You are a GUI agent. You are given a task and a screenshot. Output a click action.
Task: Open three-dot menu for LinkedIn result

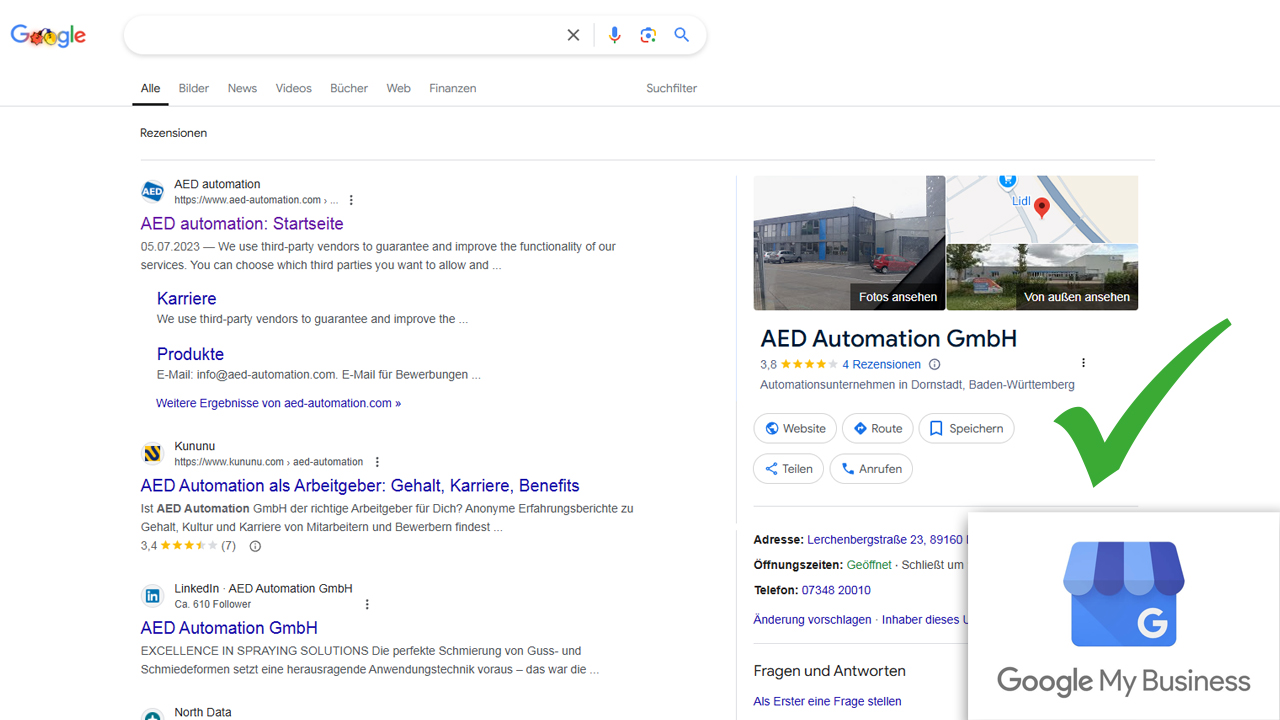[x=367, y=604]
